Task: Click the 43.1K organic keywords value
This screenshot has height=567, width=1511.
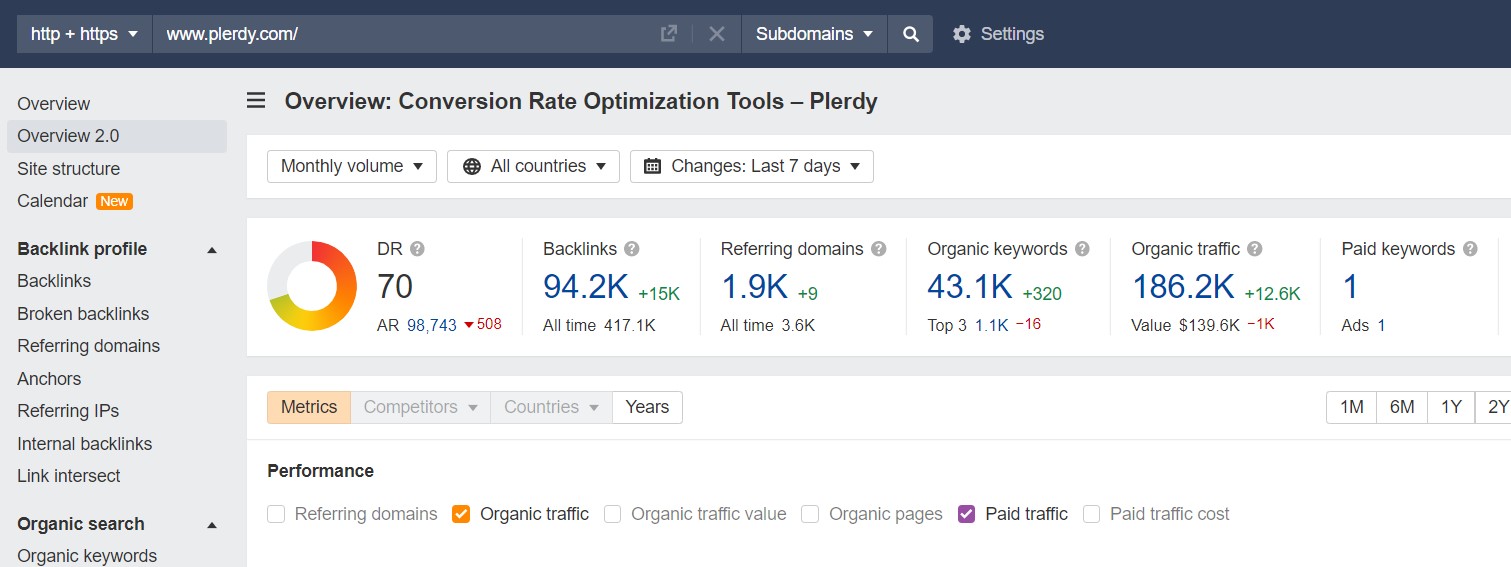Action: [x=970, y=287]
